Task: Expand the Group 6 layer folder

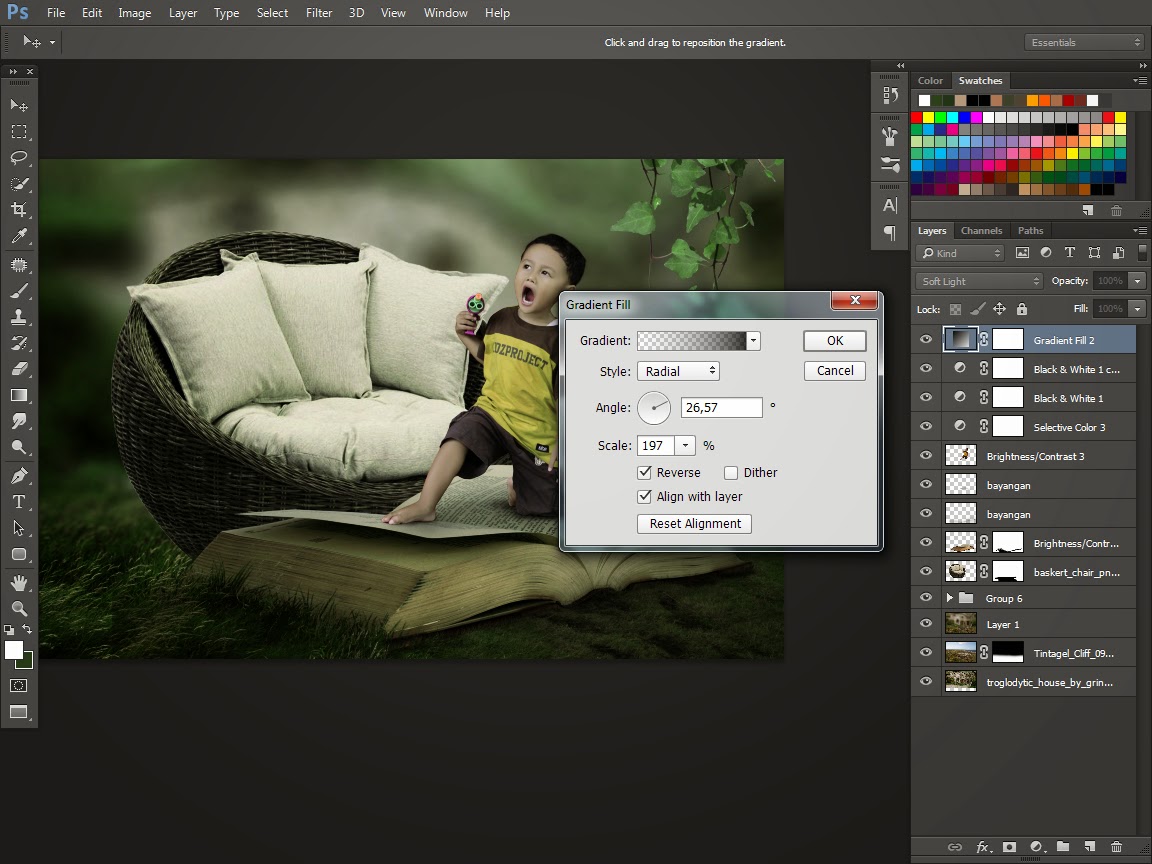Action: (950, 598)
